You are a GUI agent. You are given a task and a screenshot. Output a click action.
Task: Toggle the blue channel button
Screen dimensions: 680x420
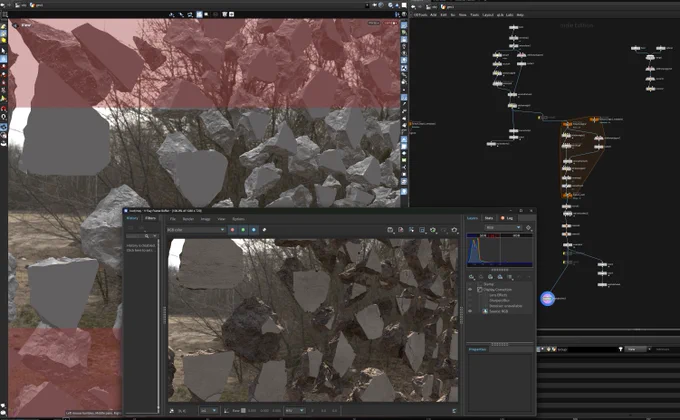(254, 230)
